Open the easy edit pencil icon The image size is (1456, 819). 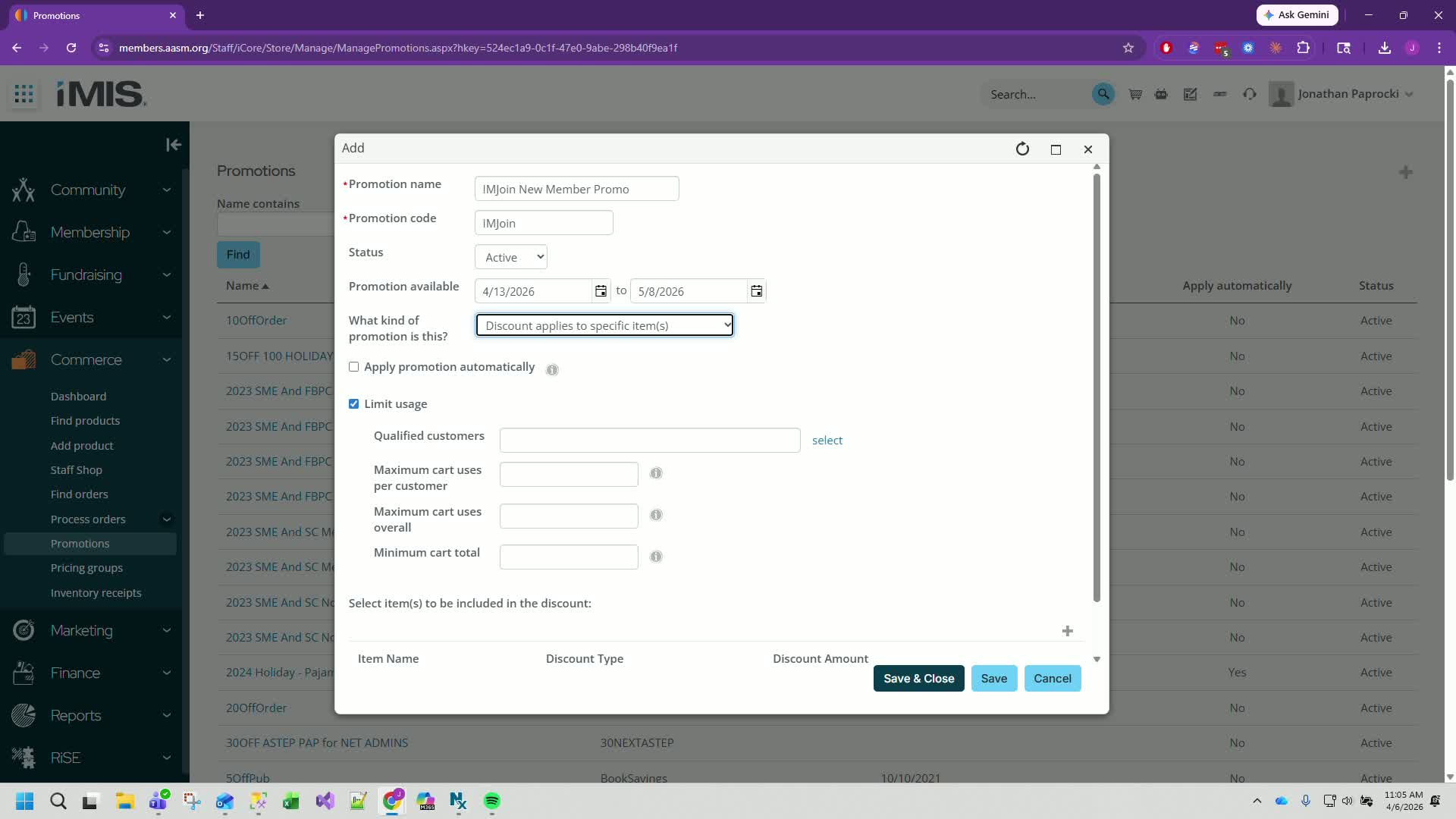[x=1191, y=94]
